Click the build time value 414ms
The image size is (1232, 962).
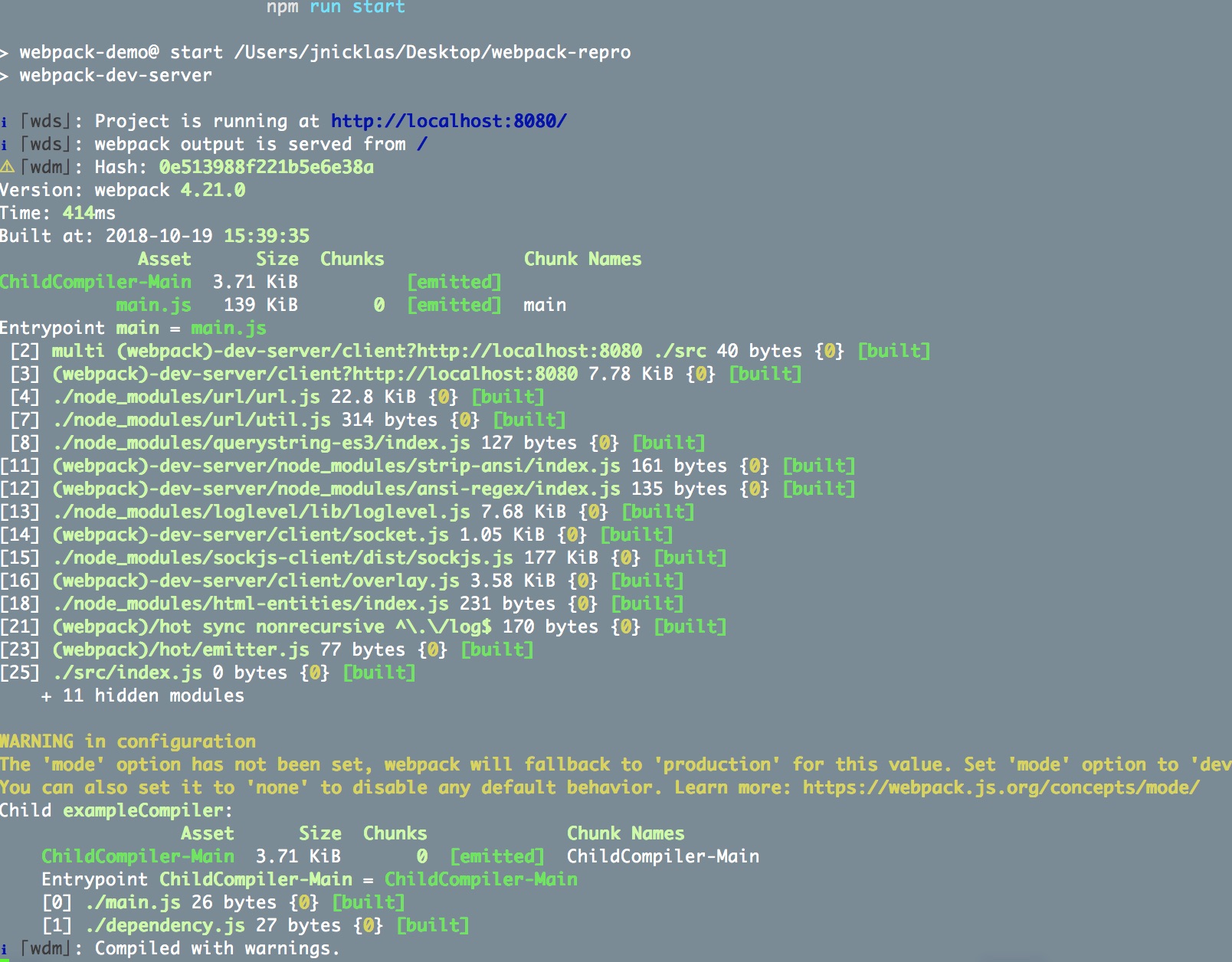click(x=89, y=213)
